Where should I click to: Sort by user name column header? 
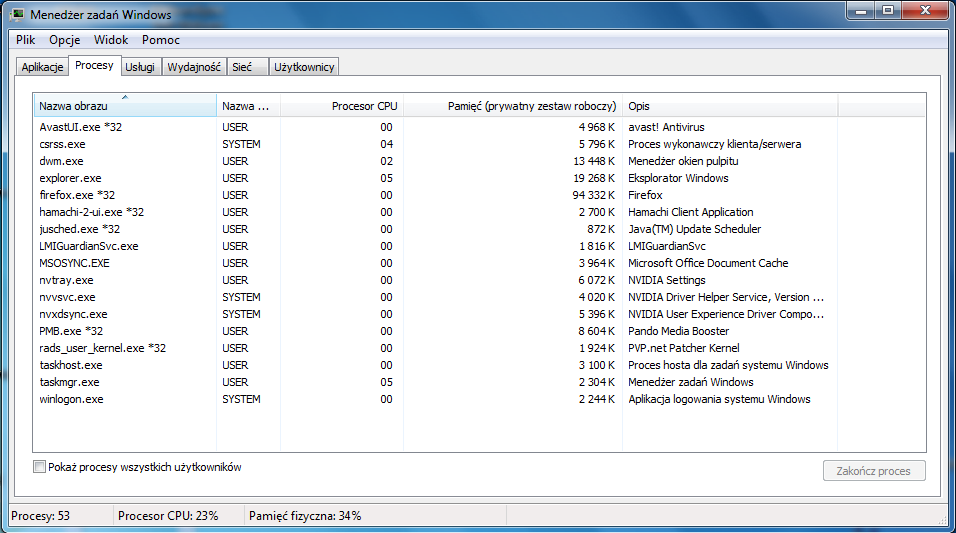tap(248, 106)
